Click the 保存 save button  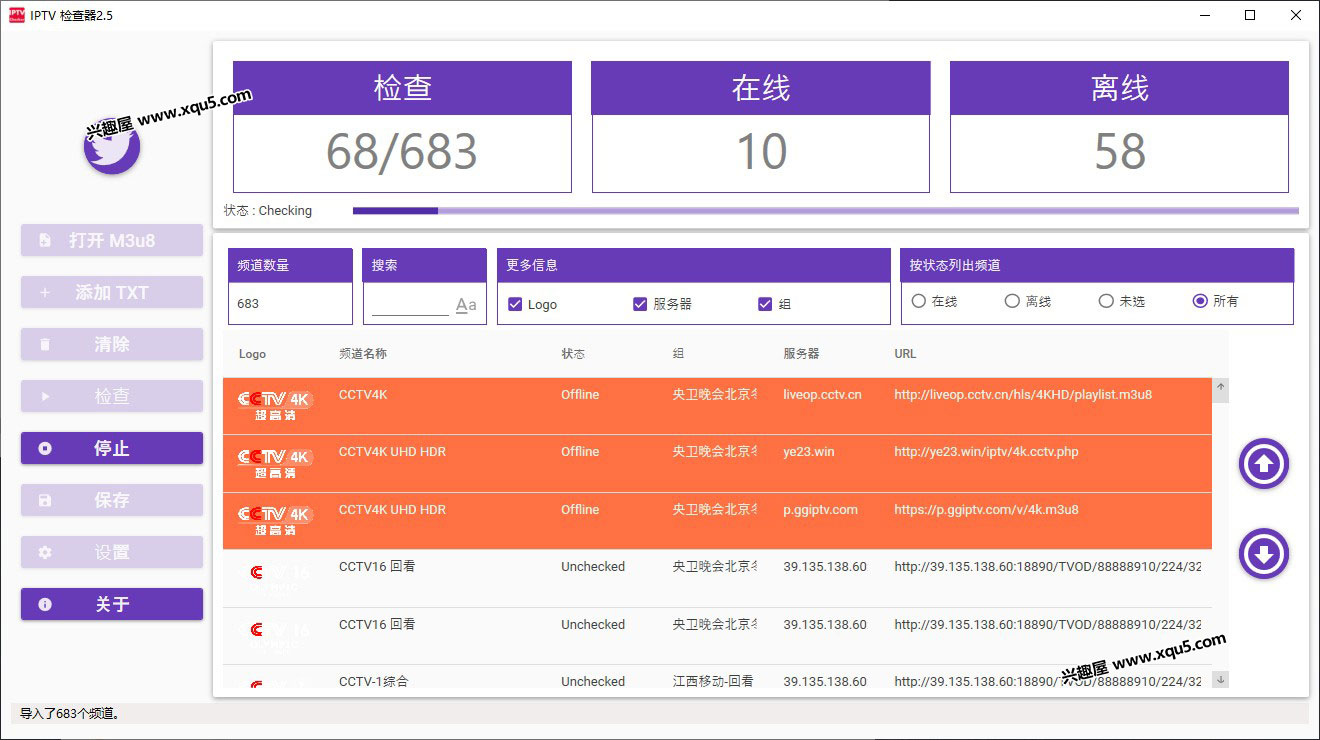coord(112,500)
